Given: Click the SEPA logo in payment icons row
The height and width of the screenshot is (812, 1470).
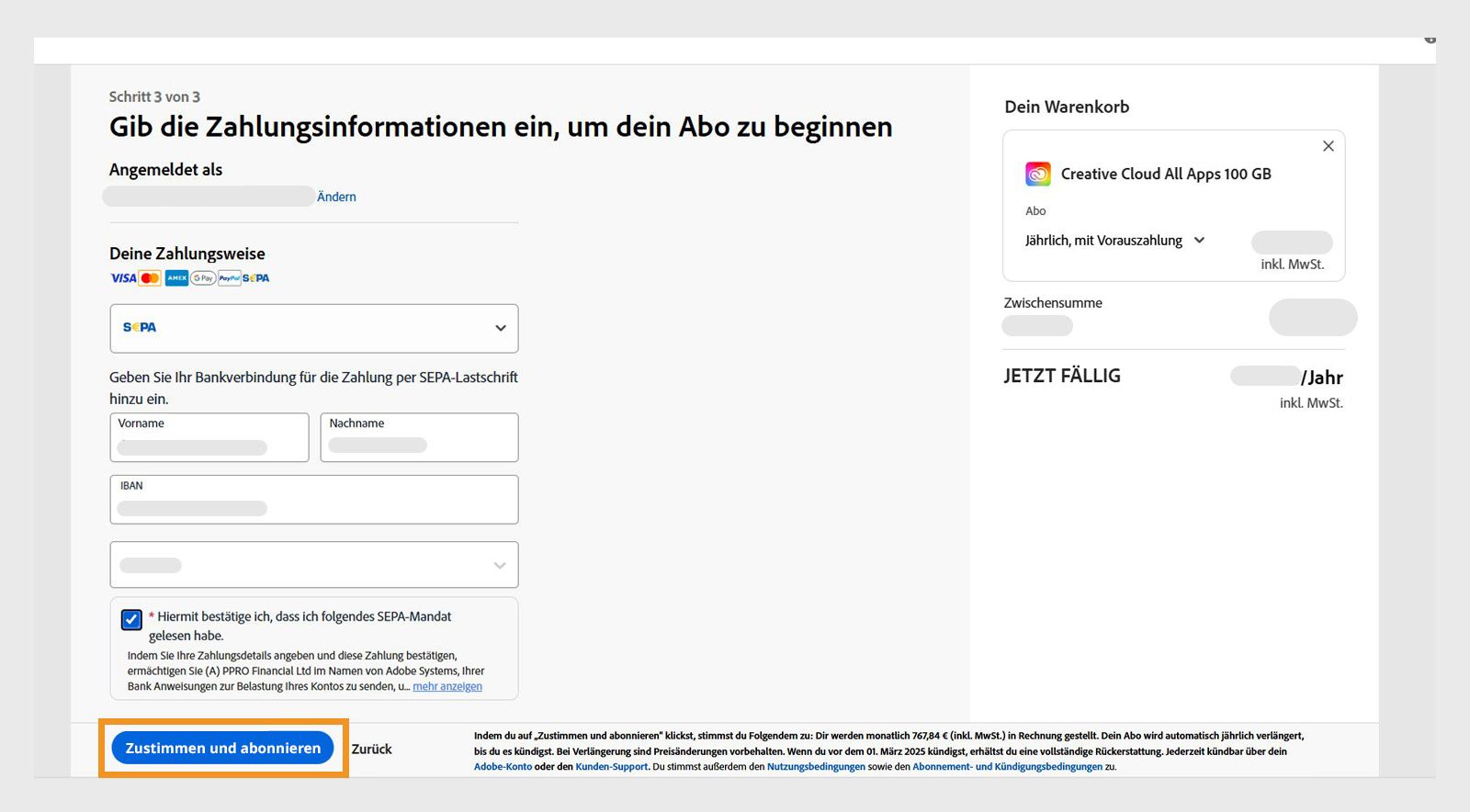Looking at the screenshot, I should pyautogui.click(x=256, y=278).
